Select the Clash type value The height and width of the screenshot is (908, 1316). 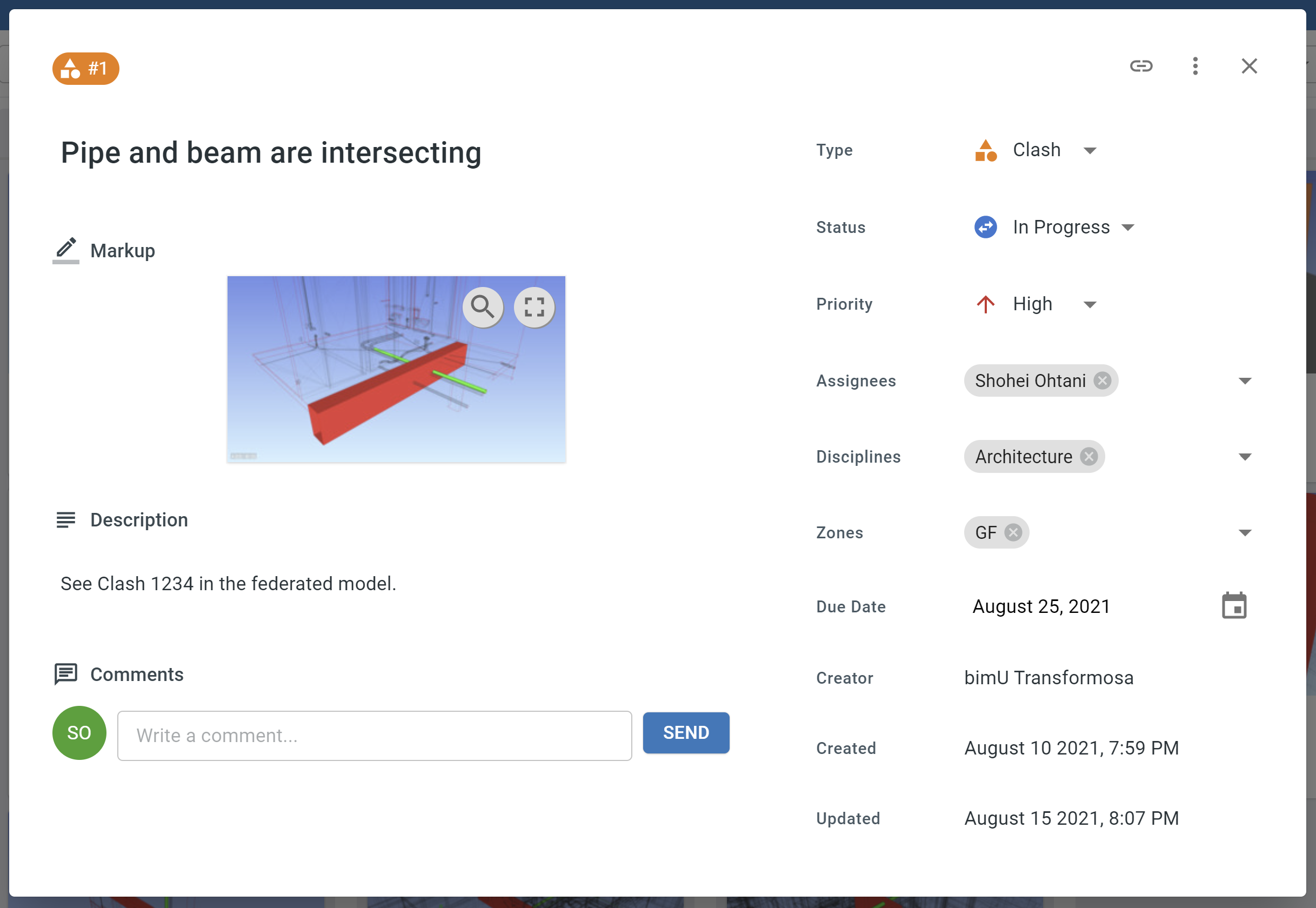(x=1036, y=150)
